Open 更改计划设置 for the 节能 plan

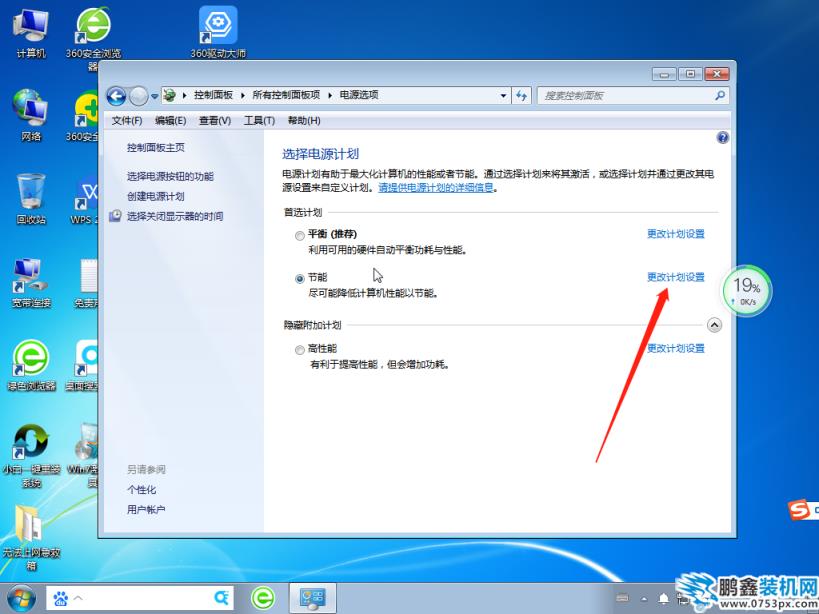(x=675, y=277)
